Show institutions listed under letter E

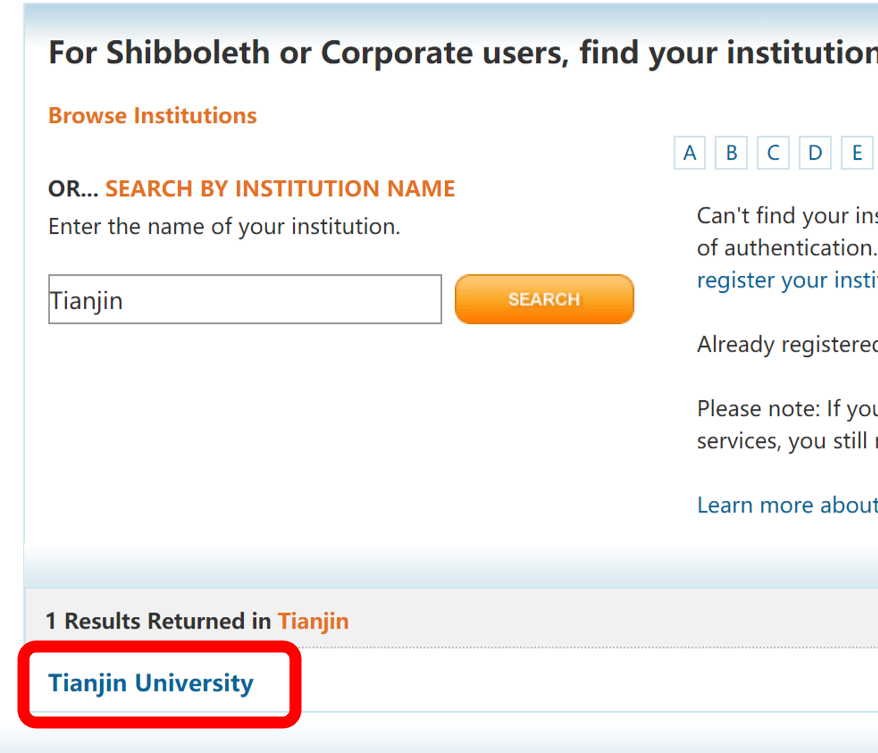(857, 153)
